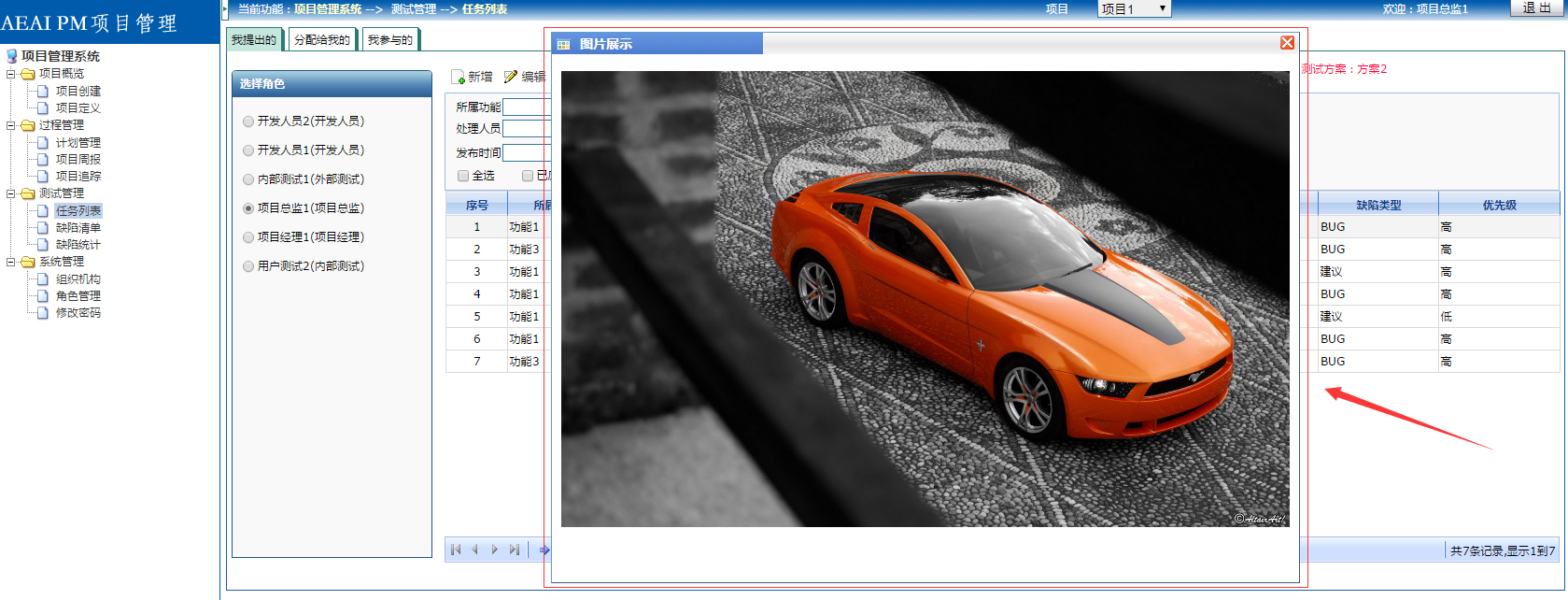Click the page icon beside 项目创建

tap(43, 91)
